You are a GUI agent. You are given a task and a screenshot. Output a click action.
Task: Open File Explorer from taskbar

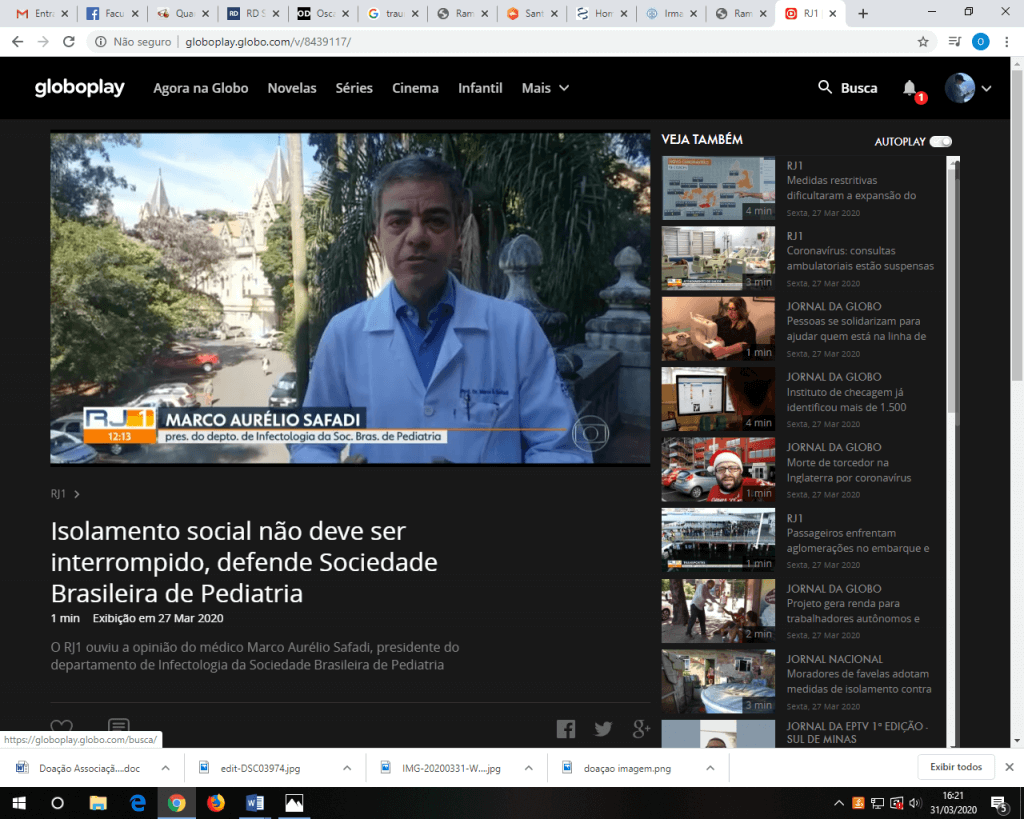pyautogui.click(x=98, y=803)
